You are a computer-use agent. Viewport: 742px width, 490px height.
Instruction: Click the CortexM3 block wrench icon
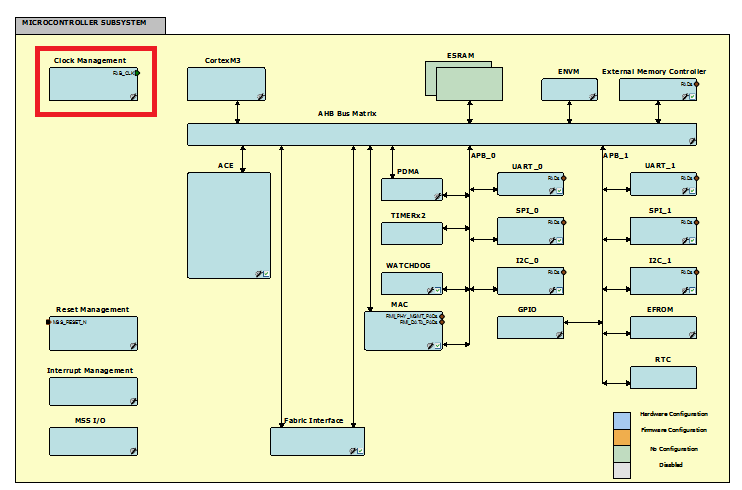pos(259,96)
